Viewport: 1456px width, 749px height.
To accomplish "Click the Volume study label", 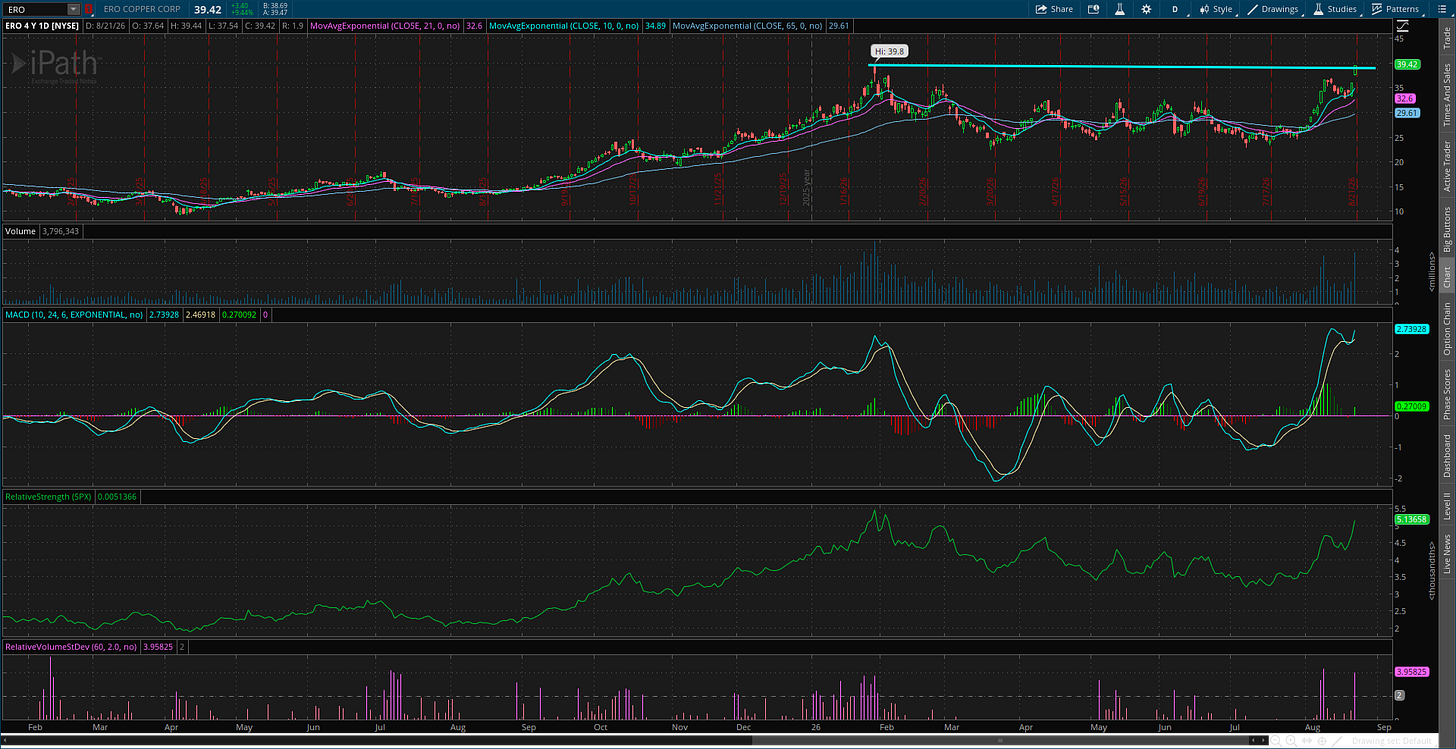I will coord(20,231).
